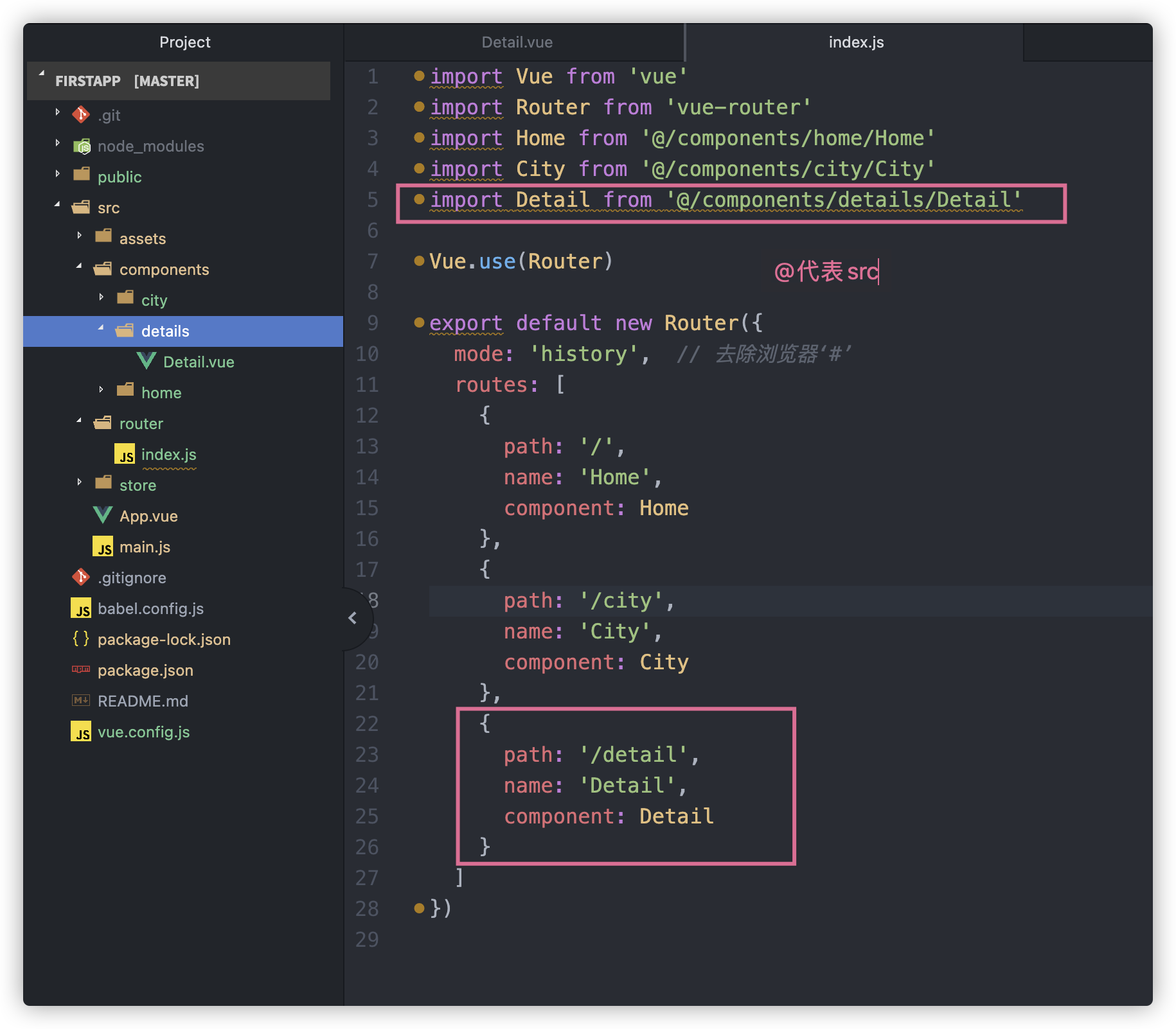Click the JS icon beside main.js
This screenshot has width=1176, height=1029.
(103, 547)
